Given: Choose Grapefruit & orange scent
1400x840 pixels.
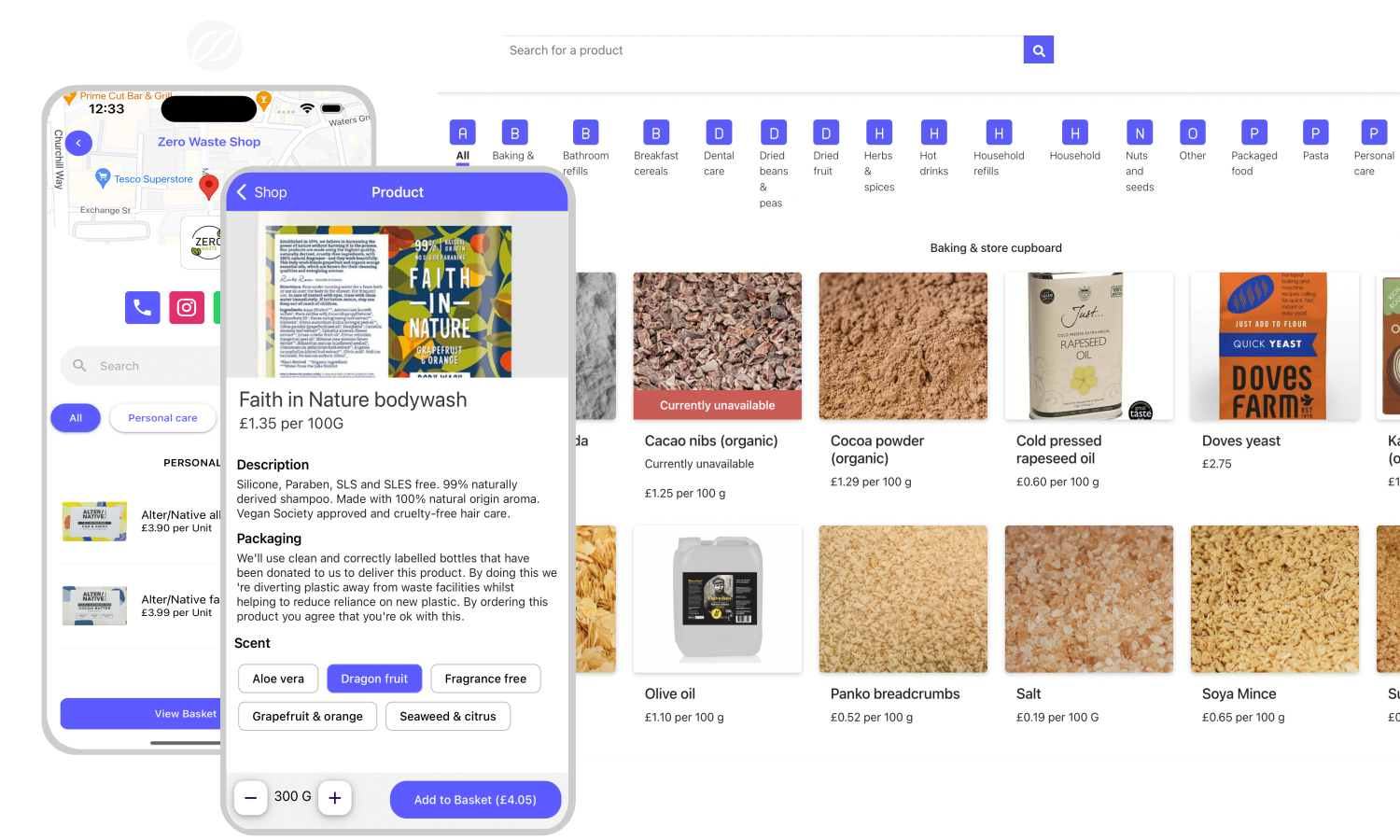Looking at the screenshot, I should (x=307, y=717).
